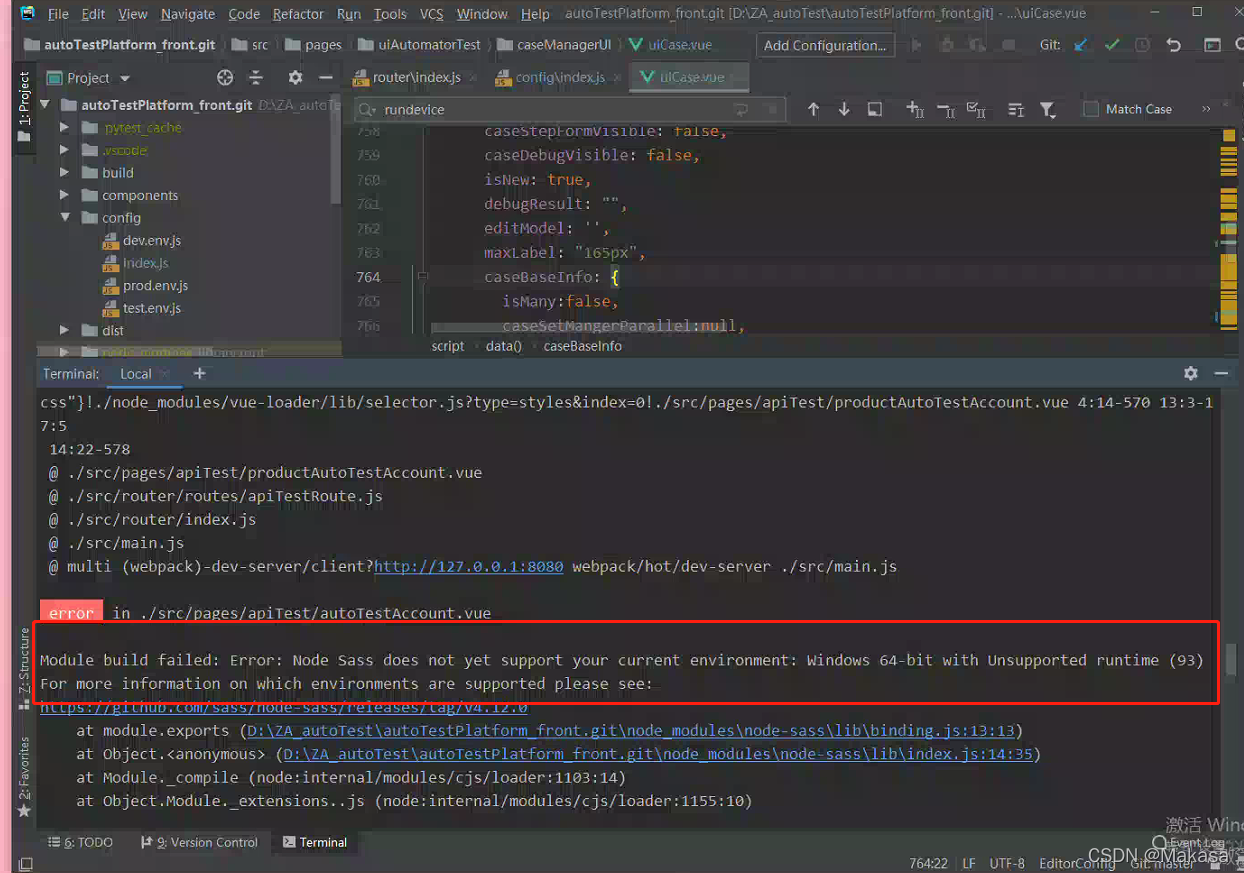Image resolution: width=1244 pixels, height=873 pixels.
Task: Click Add Configuration button
Action: [825, 45]
